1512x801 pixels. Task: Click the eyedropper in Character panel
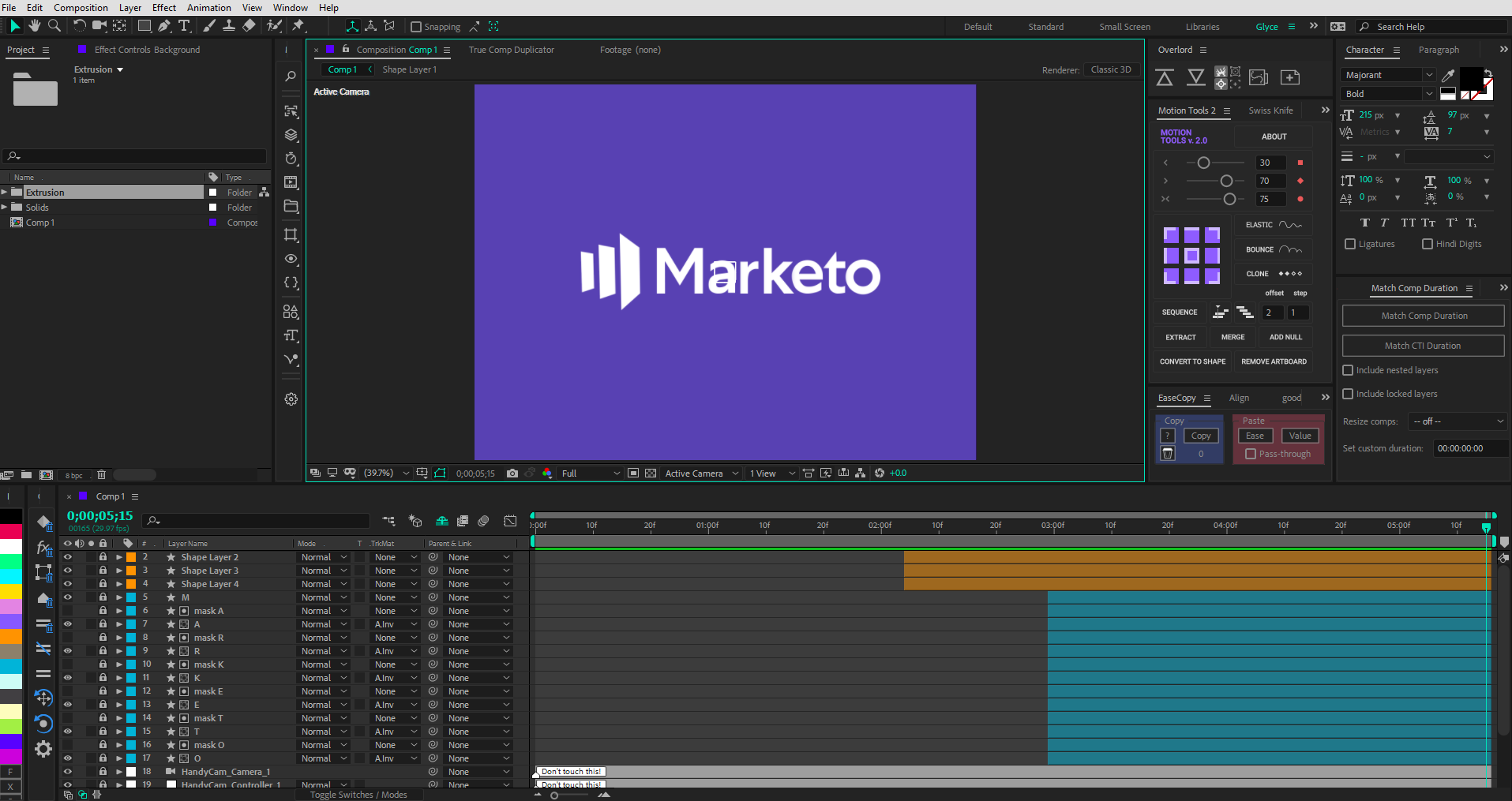1448,76
